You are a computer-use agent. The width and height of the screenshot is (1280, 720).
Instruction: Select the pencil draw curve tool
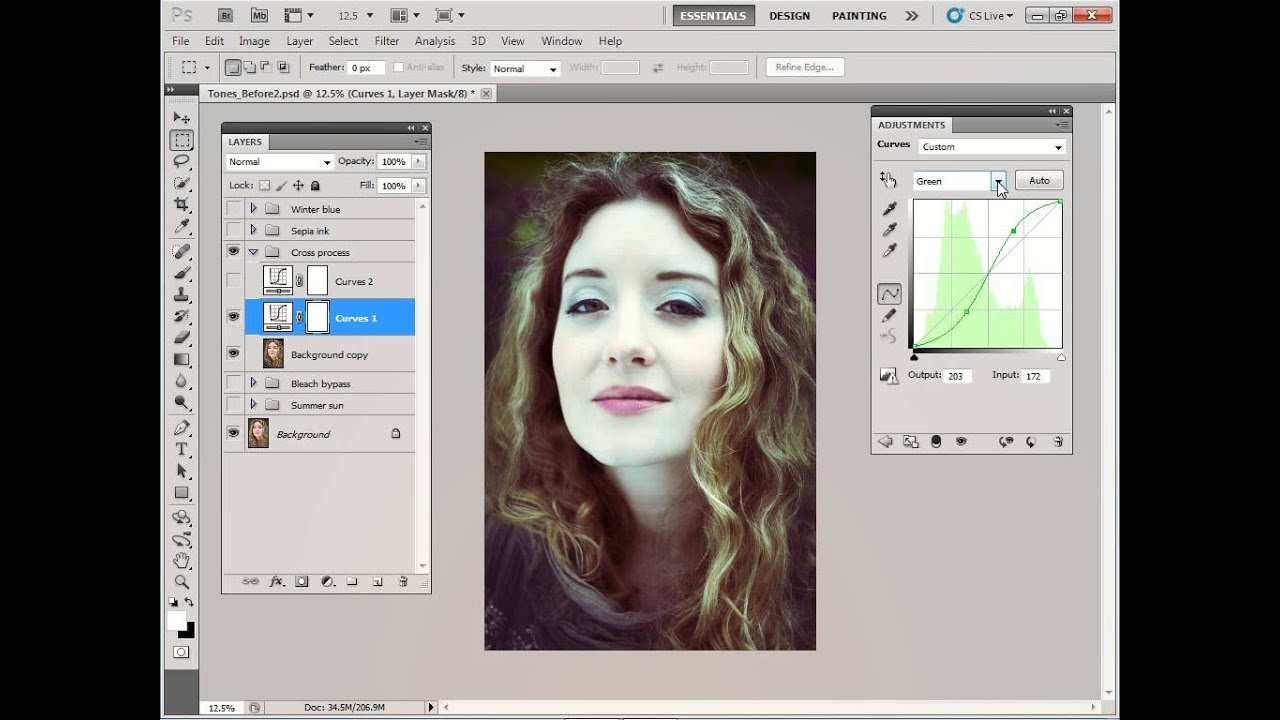pos(889,315)
